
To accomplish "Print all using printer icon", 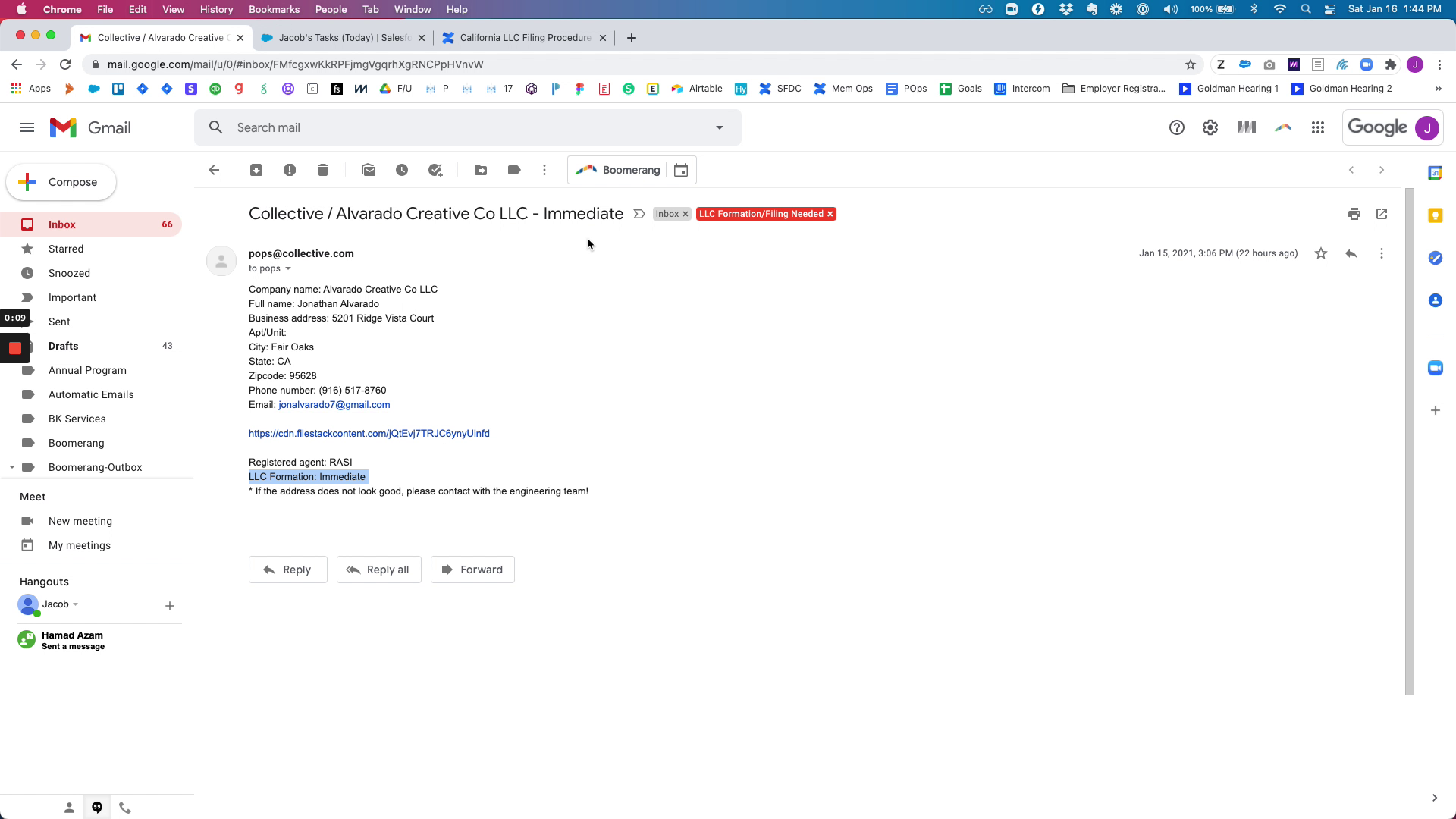I will (x=1354, y=214).
